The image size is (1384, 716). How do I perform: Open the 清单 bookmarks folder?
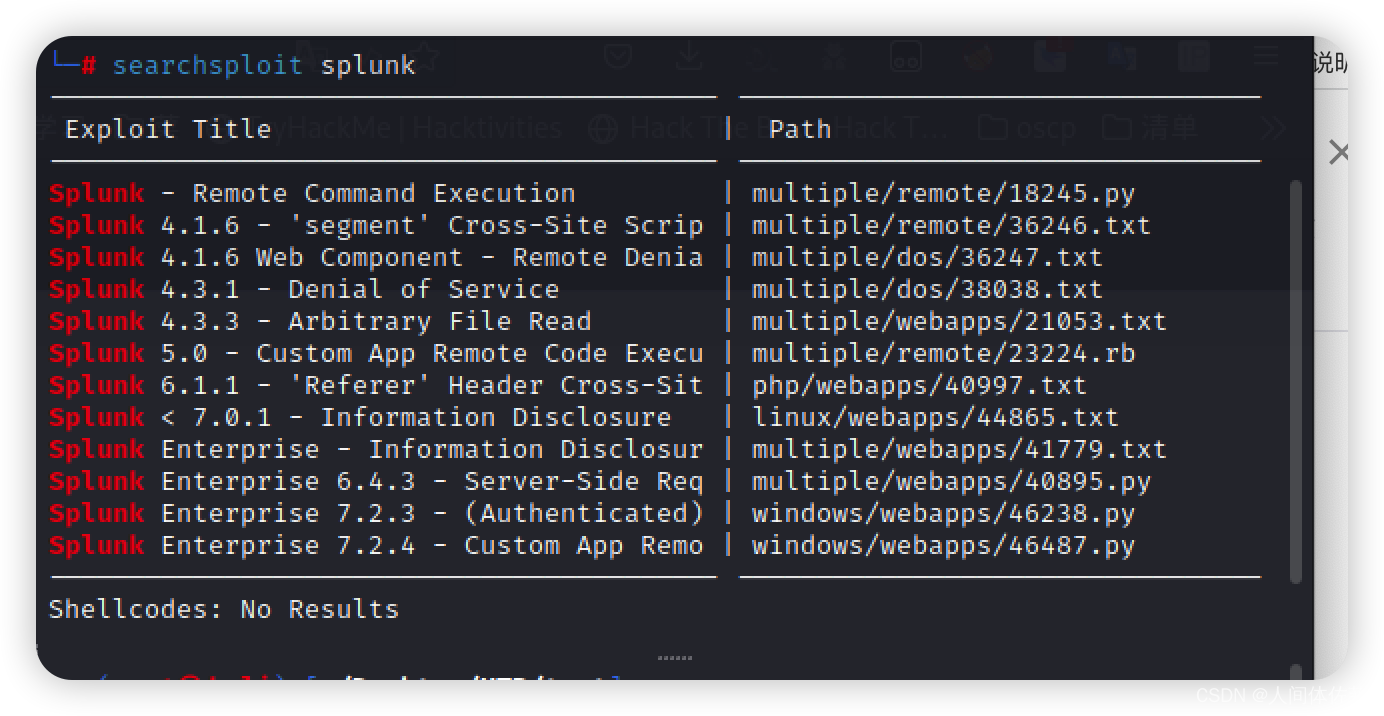point(1149,128)
